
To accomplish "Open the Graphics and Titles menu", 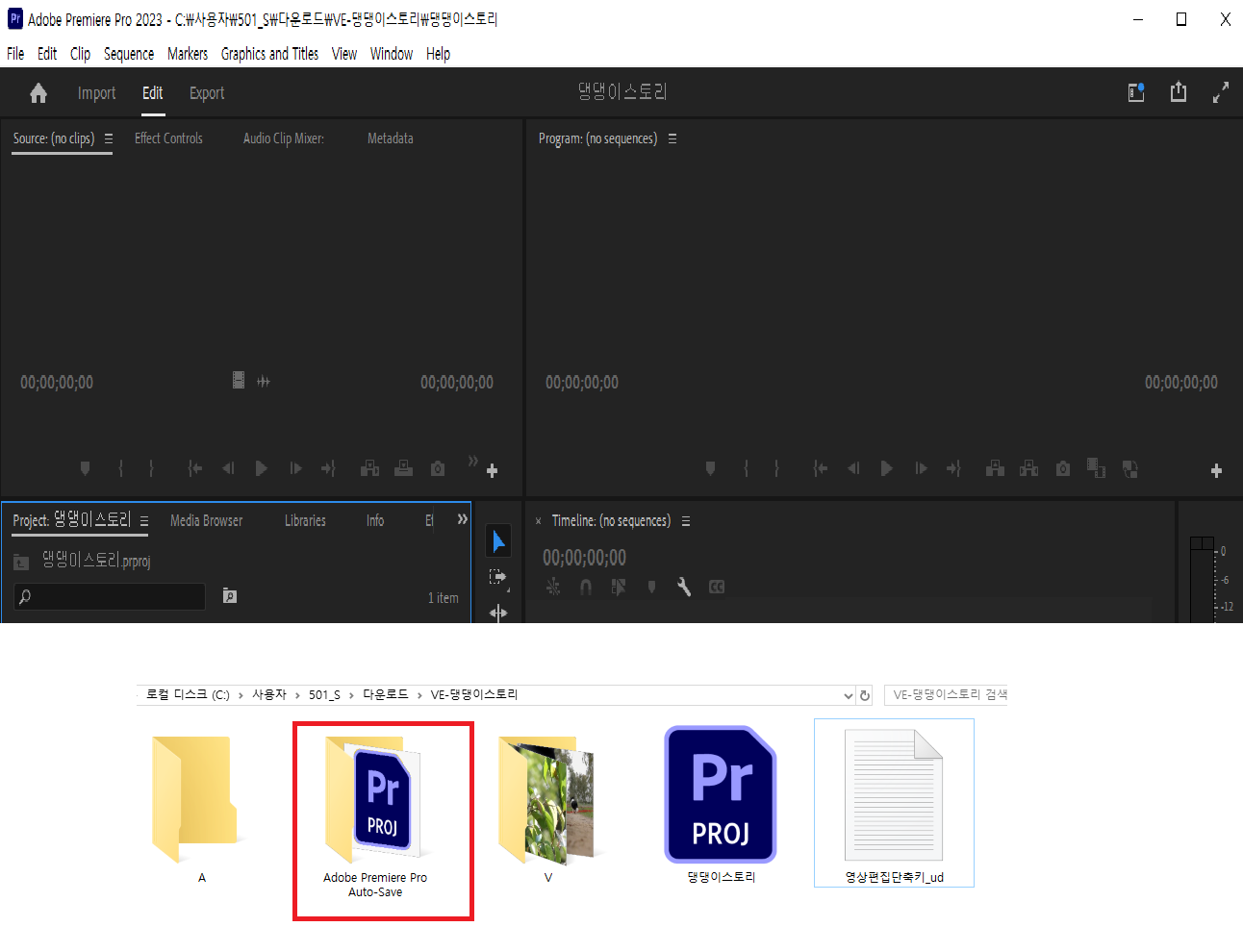I will point(269,54).
